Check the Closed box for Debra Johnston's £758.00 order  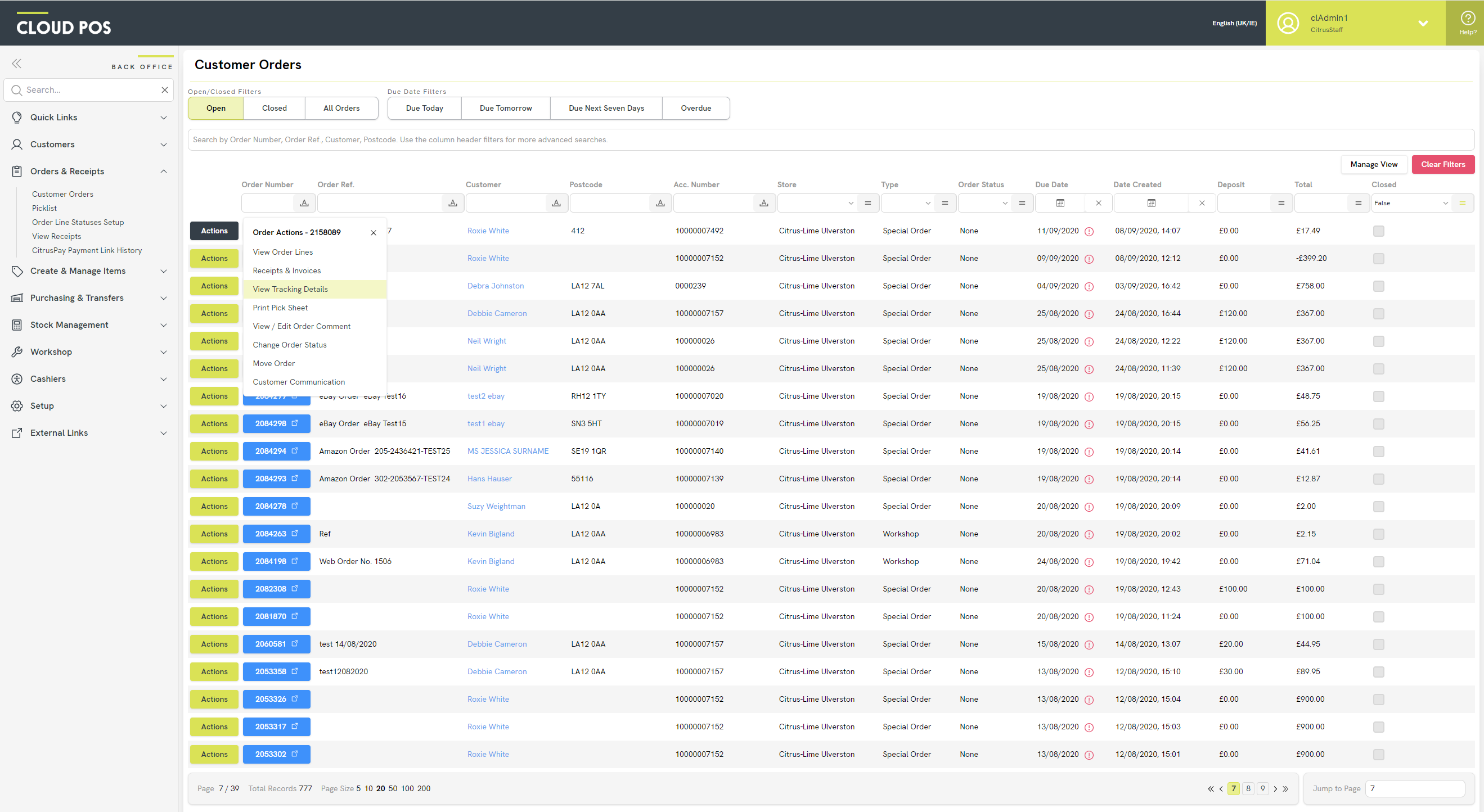click(x=1379, y=286)
